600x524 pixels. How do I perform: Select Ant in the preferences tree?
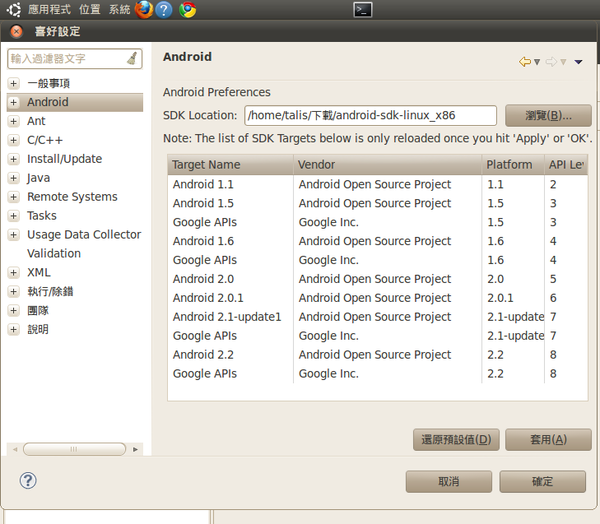pyautogui.click(x=36, y=121)
